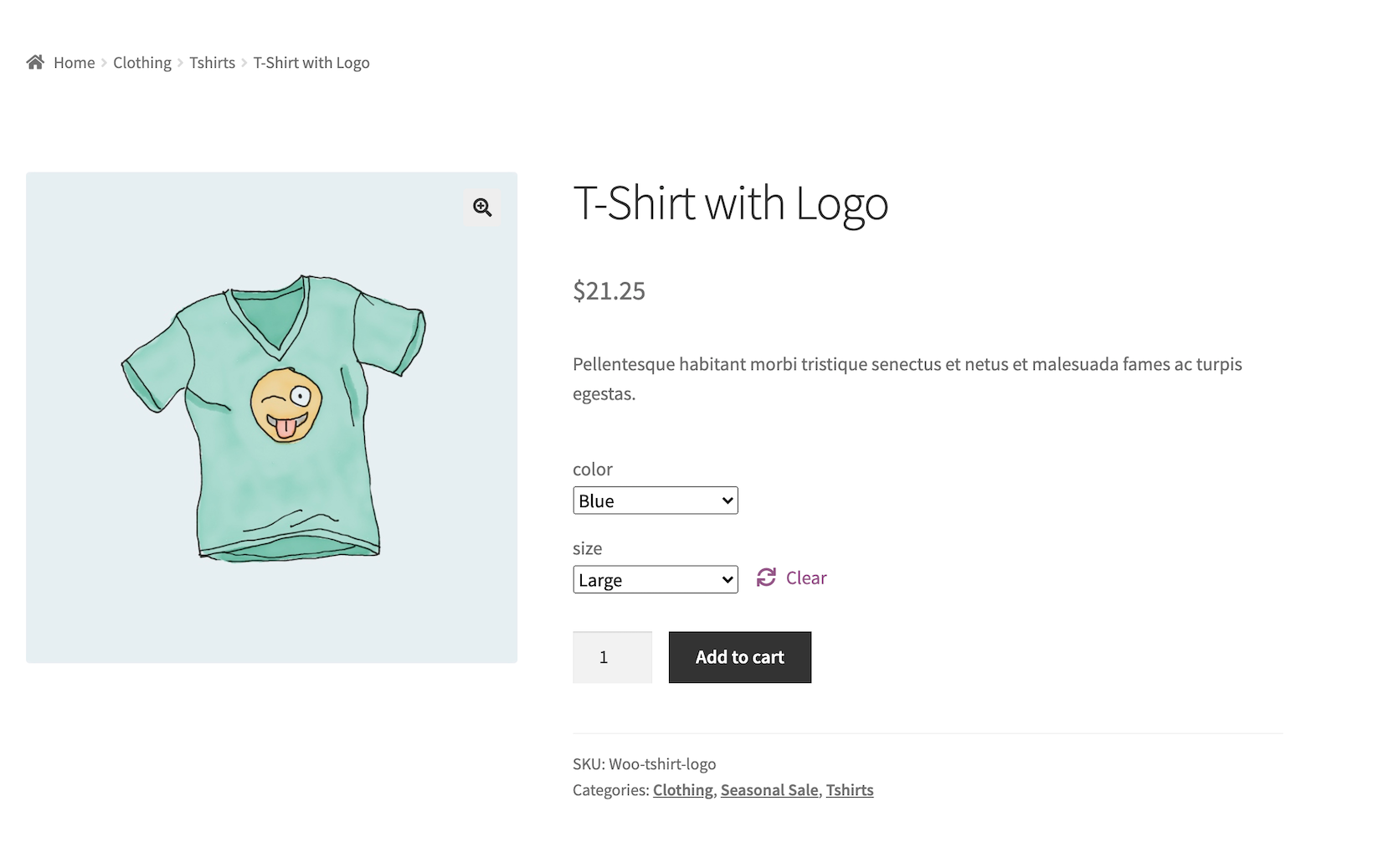Viewport: 1373px width, 868px height.
Task: Click the refresh arrows icon beside Clear
Action: coord(766,578)
